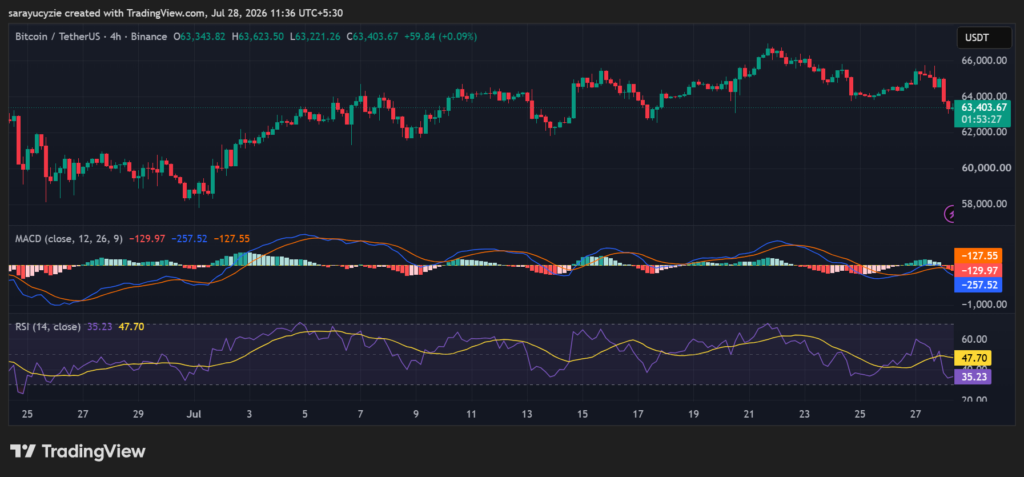Click the change value +59.84 (+0.09%)
Screen dimensions: 1024x477
[x=442, y=37]
